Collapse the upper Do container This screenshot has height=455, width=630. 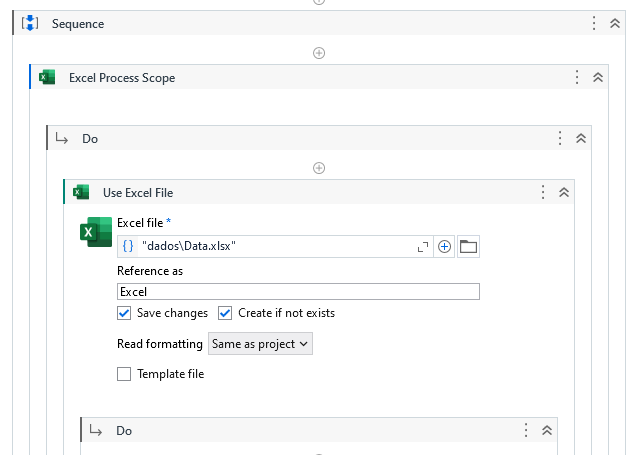click(581, 138)
